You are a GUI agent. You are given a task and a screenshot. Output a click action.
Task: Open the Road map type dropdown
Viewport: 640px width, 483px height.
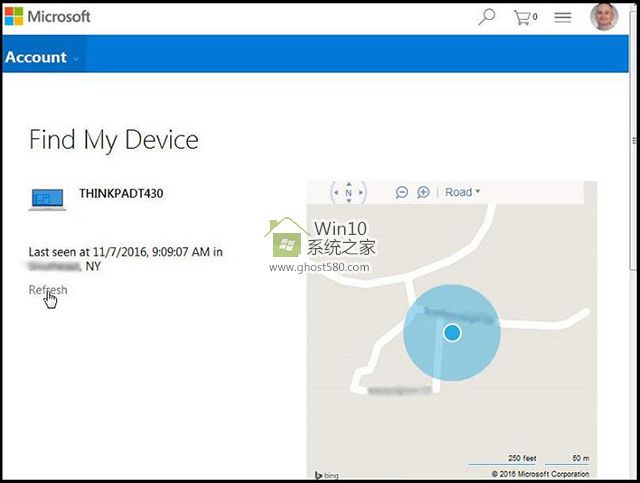click(462, 192)
